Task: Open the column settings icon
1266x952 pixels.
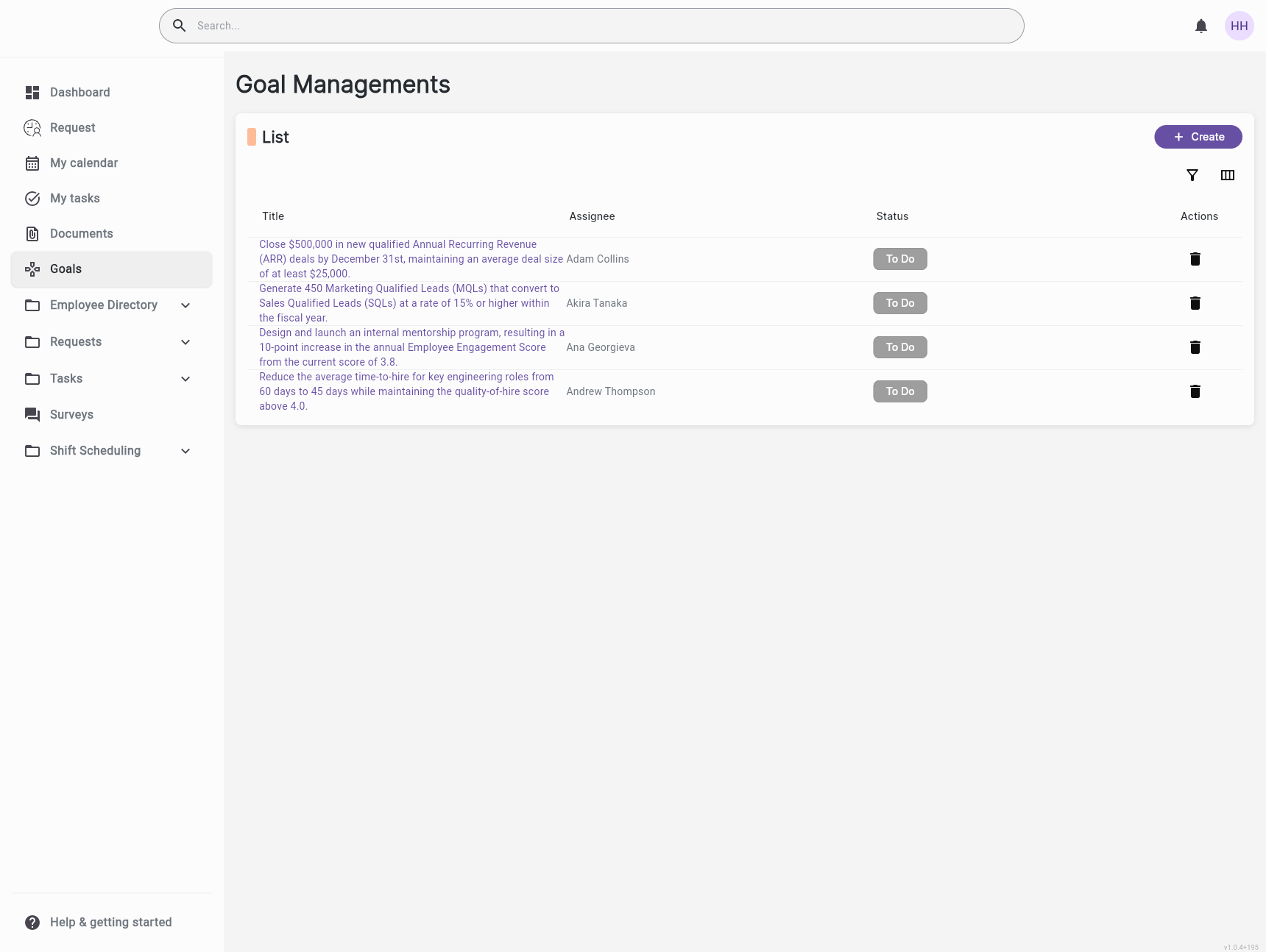Action: [x=1227, y=175]
